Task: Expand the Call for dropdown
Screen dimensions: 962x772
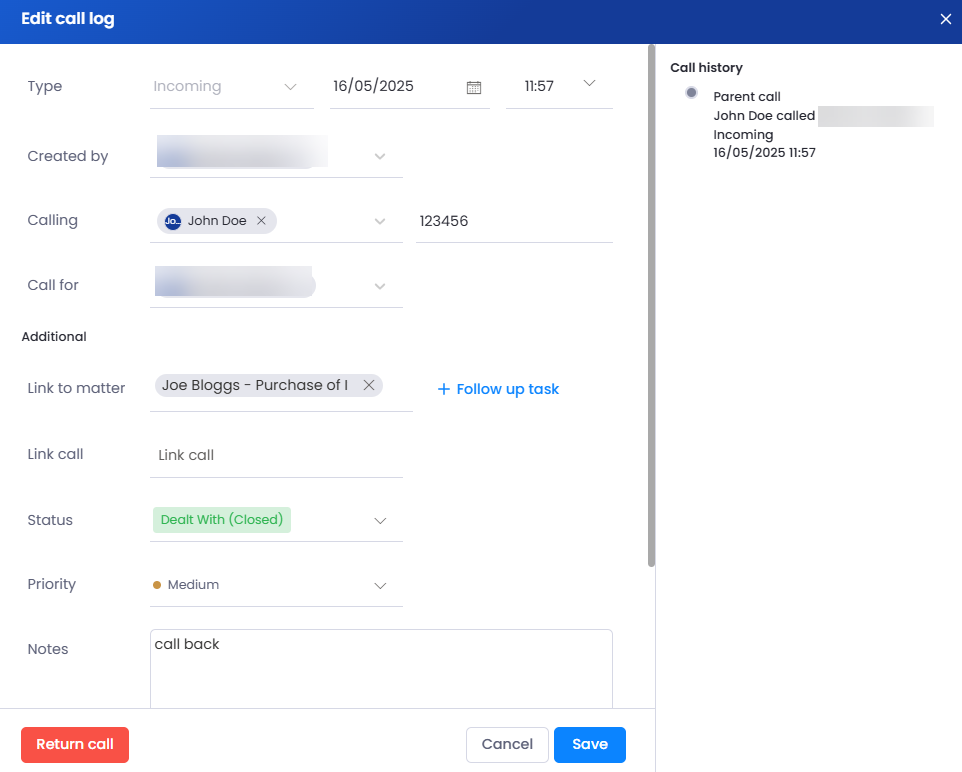Action: (x=380, y=286)
